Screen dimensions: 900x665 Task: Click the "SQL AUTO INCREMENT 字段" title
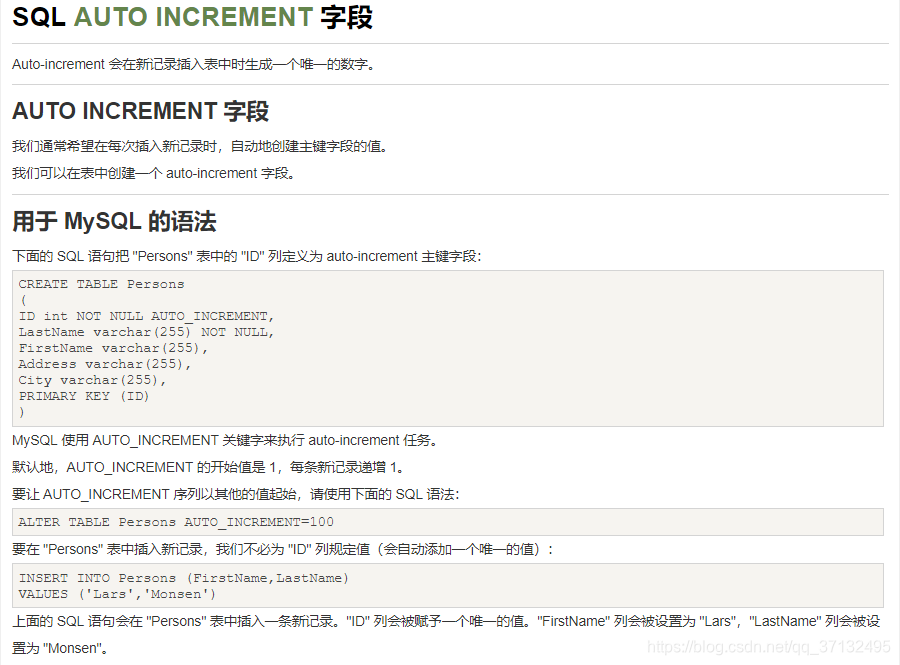192,17
